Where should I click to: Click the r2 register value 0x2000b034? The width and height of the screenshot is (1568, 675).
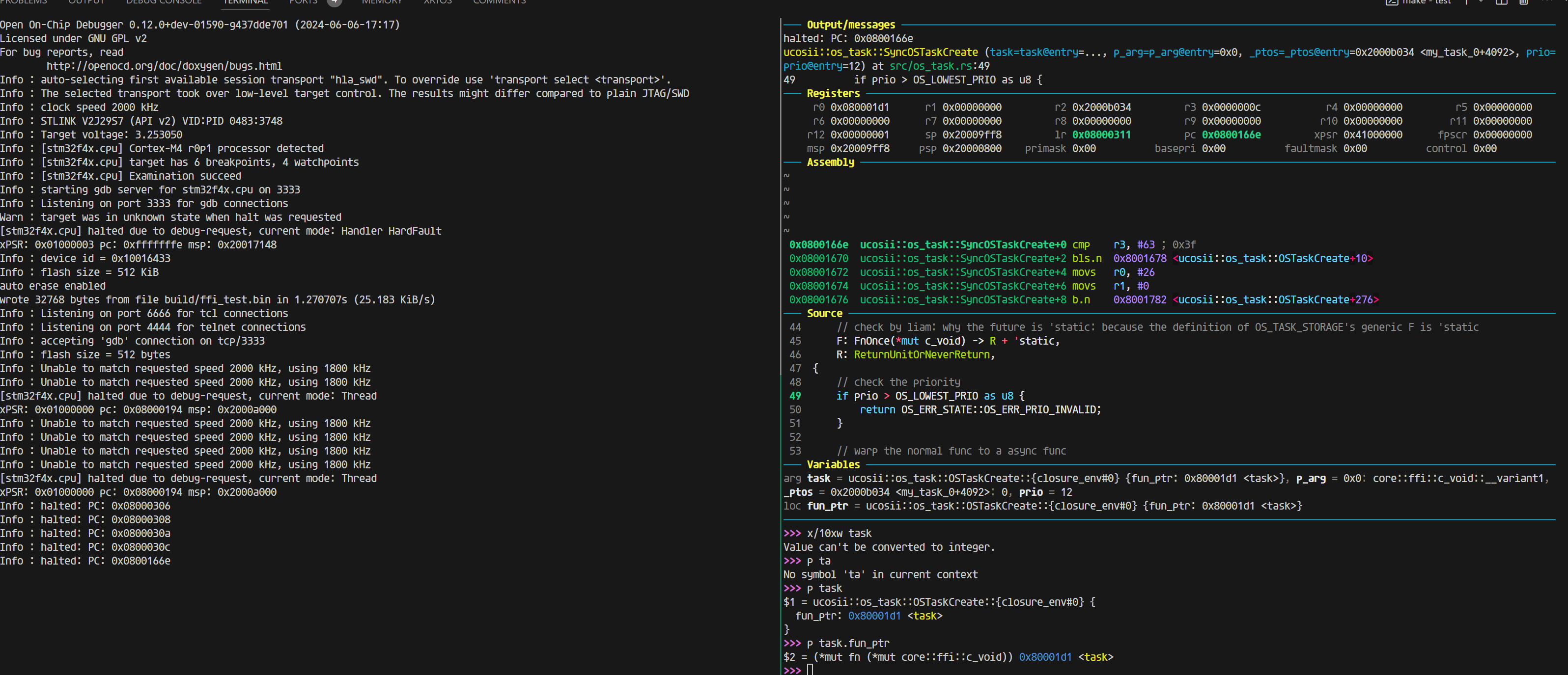pos(1101,108)
